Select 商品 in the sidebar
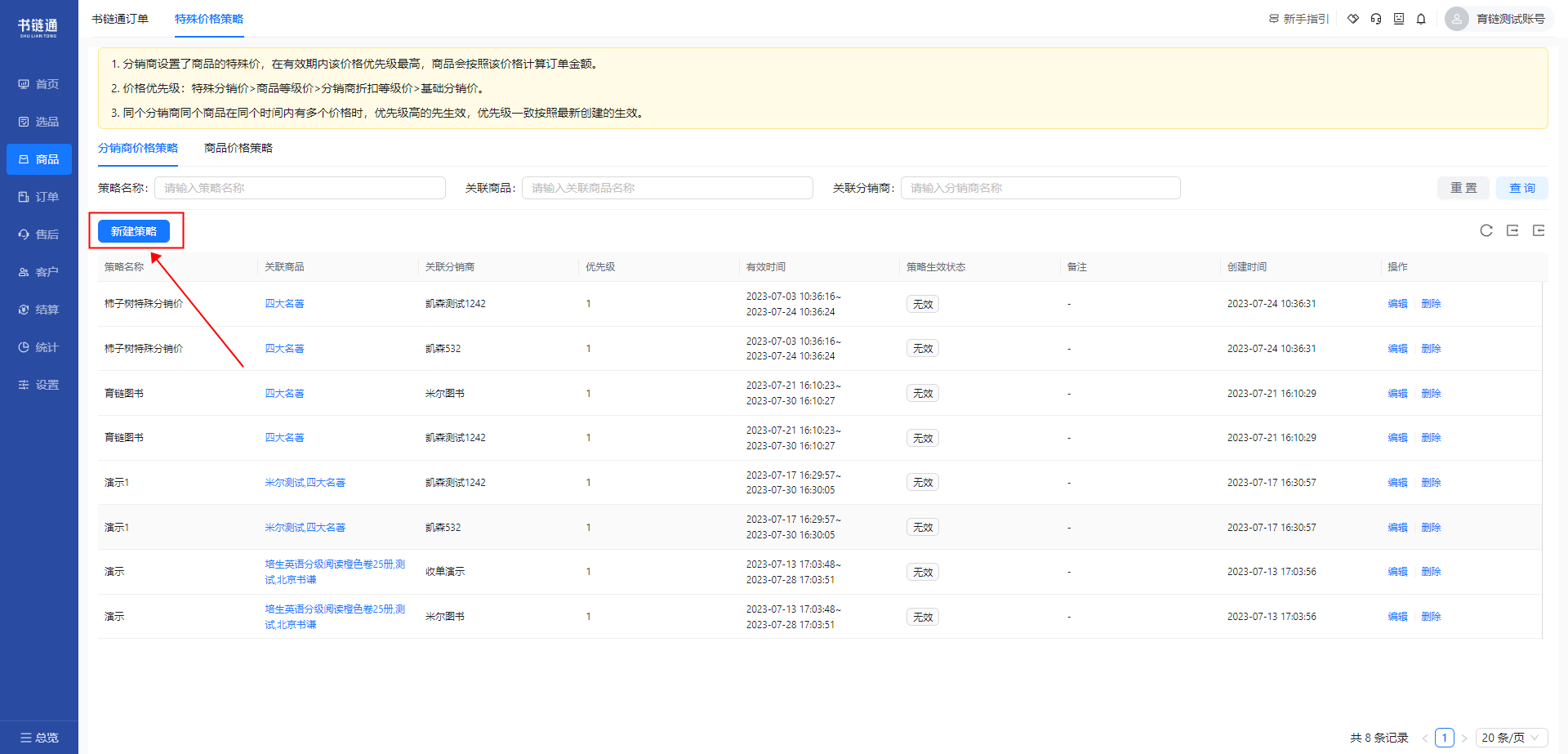Viewport: 1568px width, 754px height. click(x=38, y=159)
